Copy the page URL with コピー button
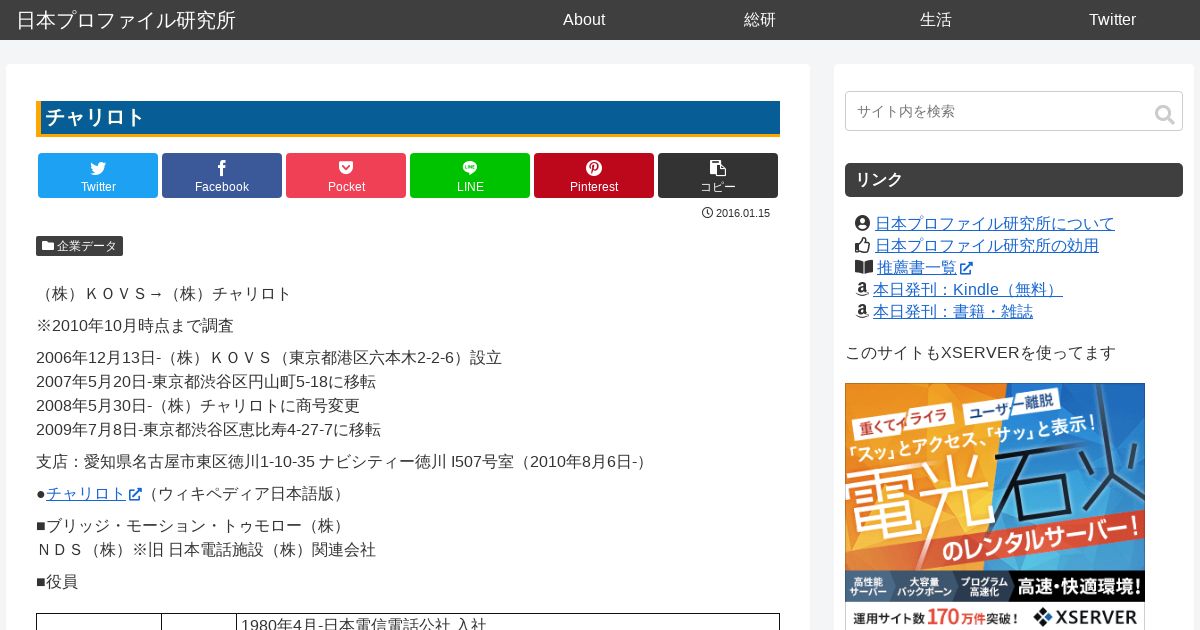This screenshot has width=1200, height=630. [718, 175]
